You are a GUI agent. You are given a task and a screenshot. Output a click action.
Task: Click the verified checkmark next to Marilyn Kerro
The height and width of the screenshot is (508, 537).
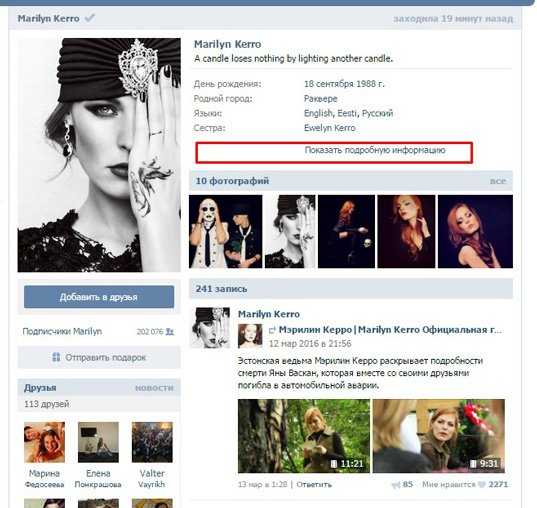click(90, 18)
